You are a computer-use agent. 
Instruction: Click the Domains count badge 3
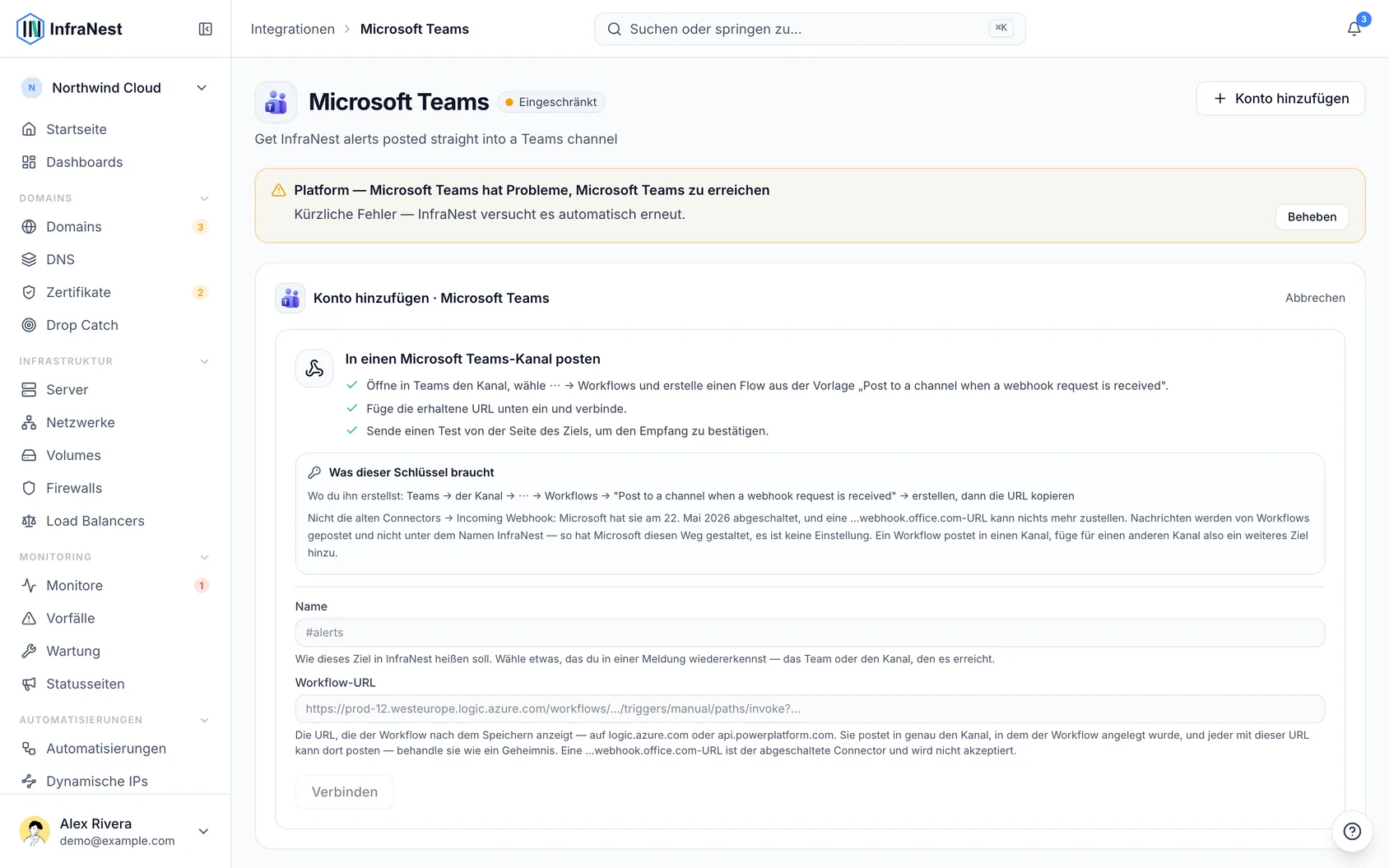click(x=200, y=226)
